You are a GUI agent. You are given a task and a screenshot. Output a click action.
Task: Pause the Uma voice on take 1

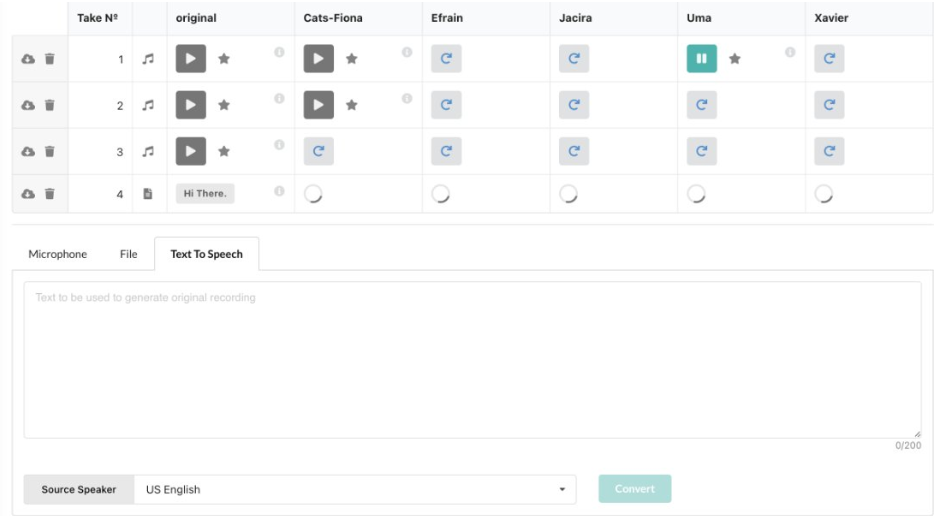pos(701,59)
